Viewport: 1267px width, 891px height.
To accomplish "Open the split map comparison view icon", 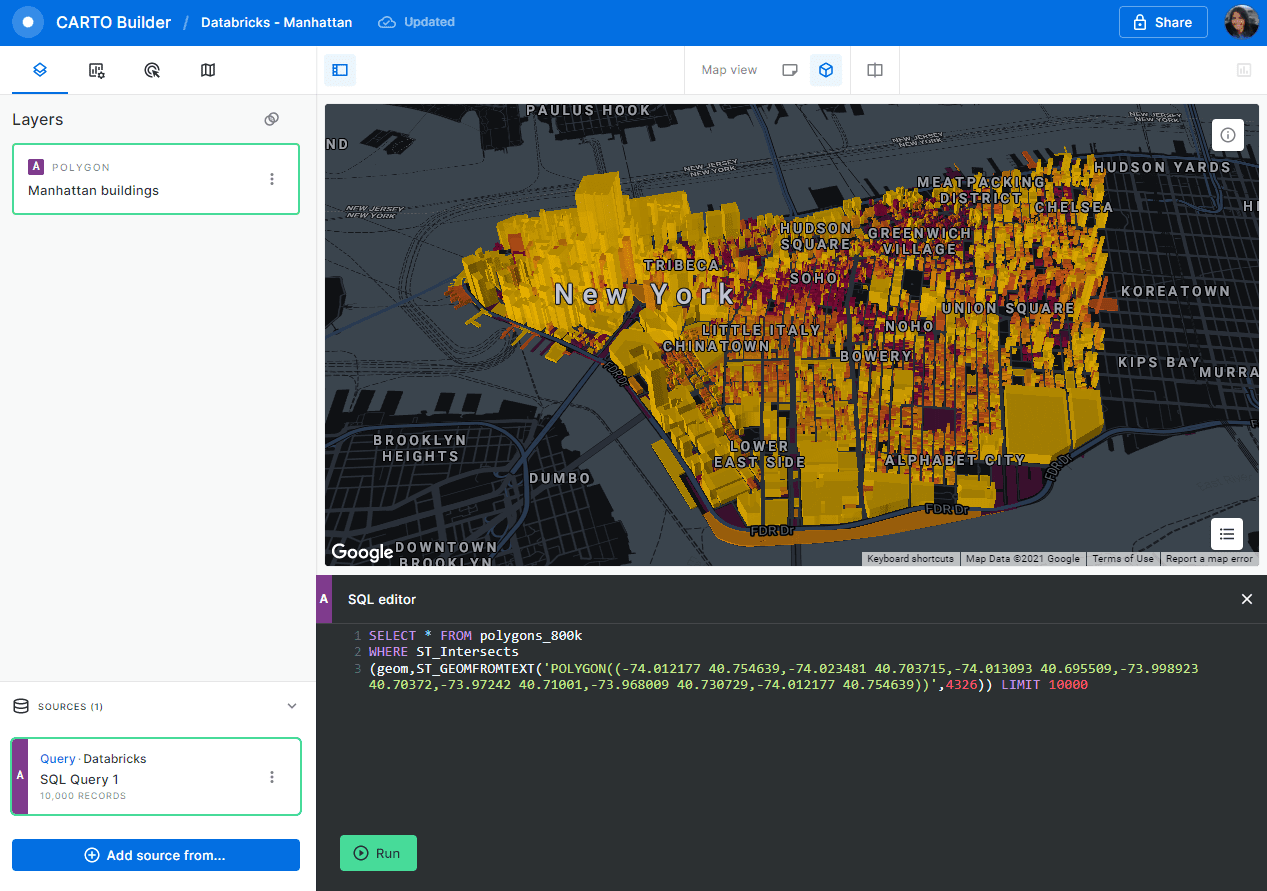I will tap(874, 70).
